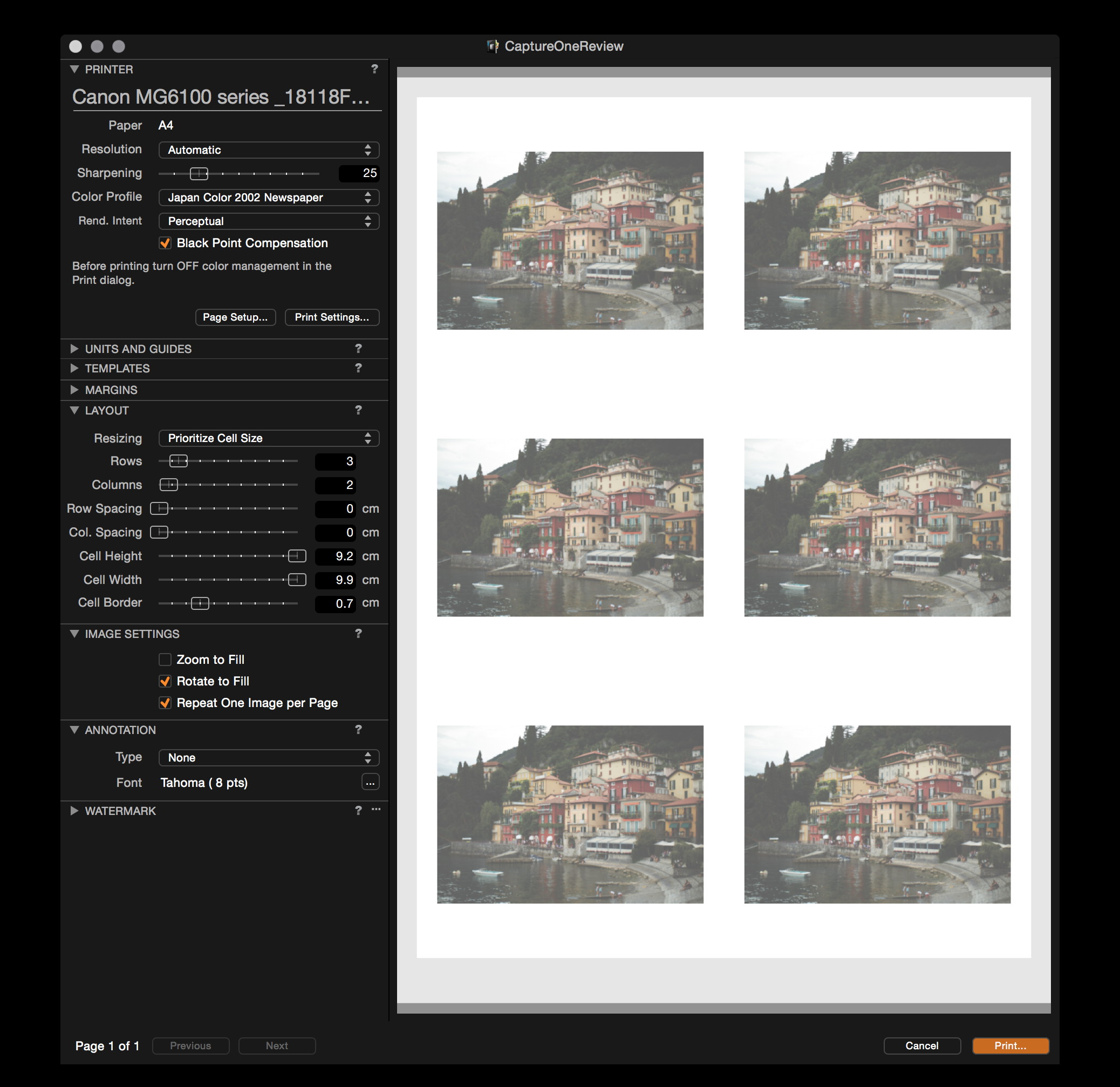
Task: Click the Printer section help question mark
Action: [374, 69]
